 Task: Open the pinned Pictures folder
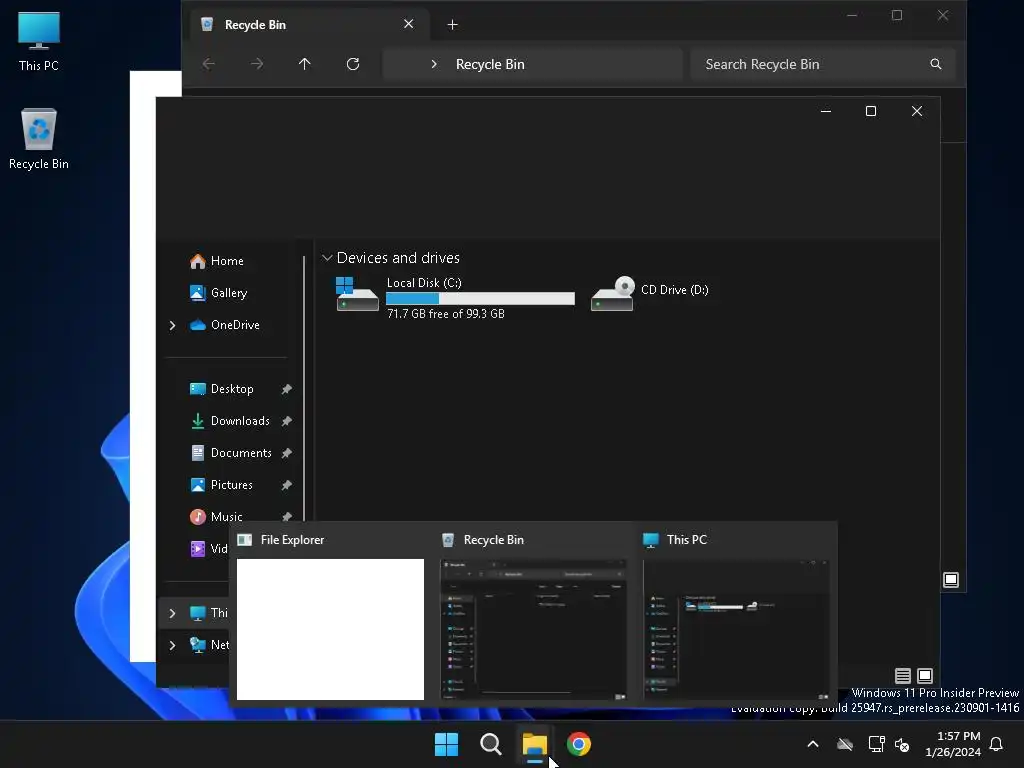[x=231, y=485]
